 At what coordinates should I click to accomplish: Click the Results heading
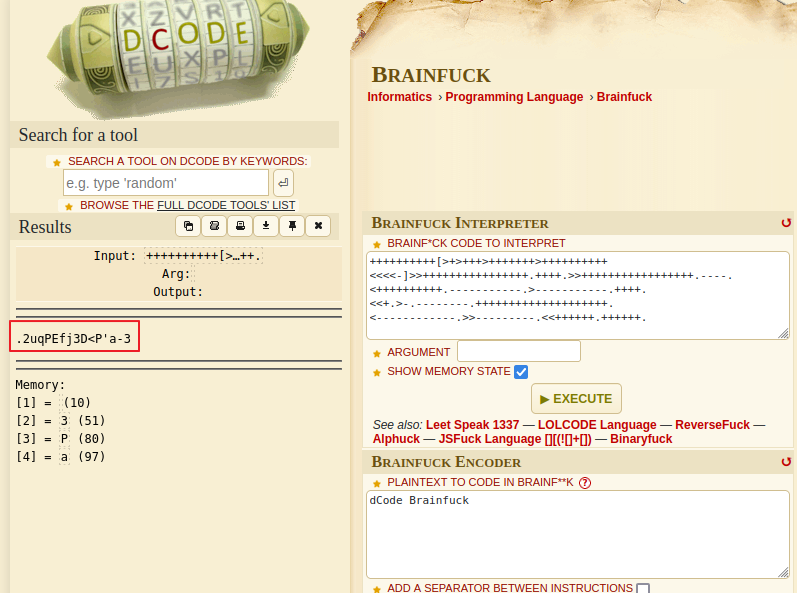pyautogui.click(x=45, y=227)
